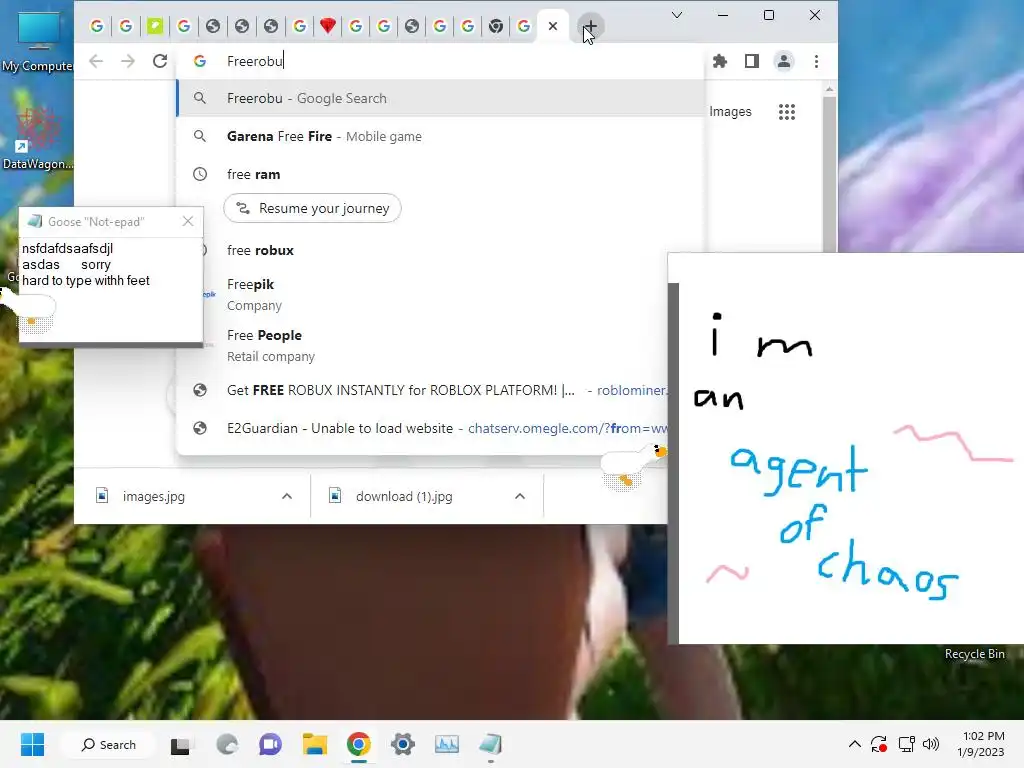Close the active Chrome tab
Viewport: 1024px width, 768px height.
pos(552,26)
